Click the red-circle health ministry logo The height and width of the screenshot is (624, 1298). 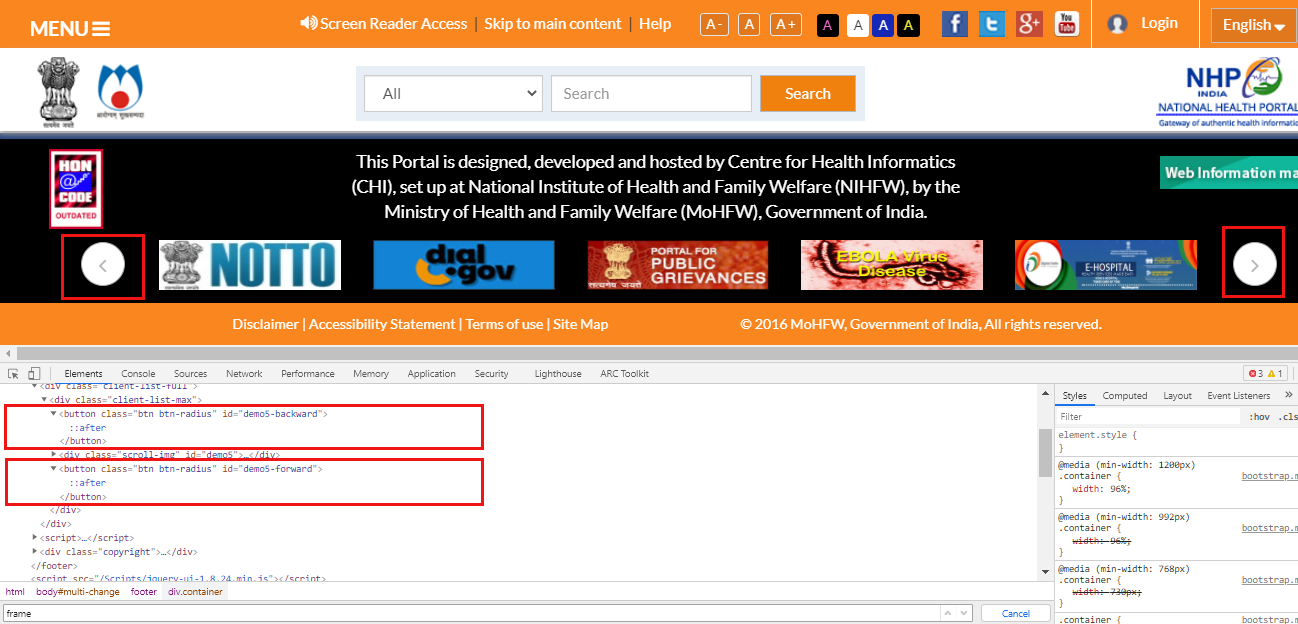(121, 92)
